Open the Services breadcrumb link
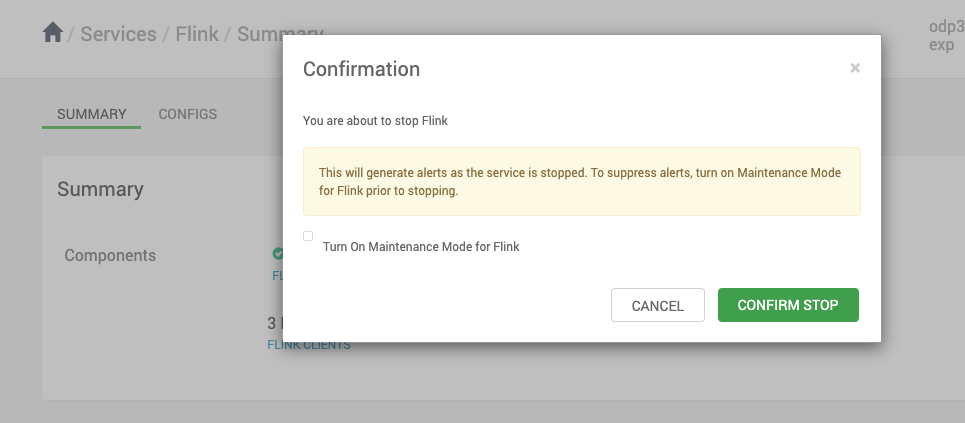The height and width of the screenshot is (423, 965). [x=118, y=34]
